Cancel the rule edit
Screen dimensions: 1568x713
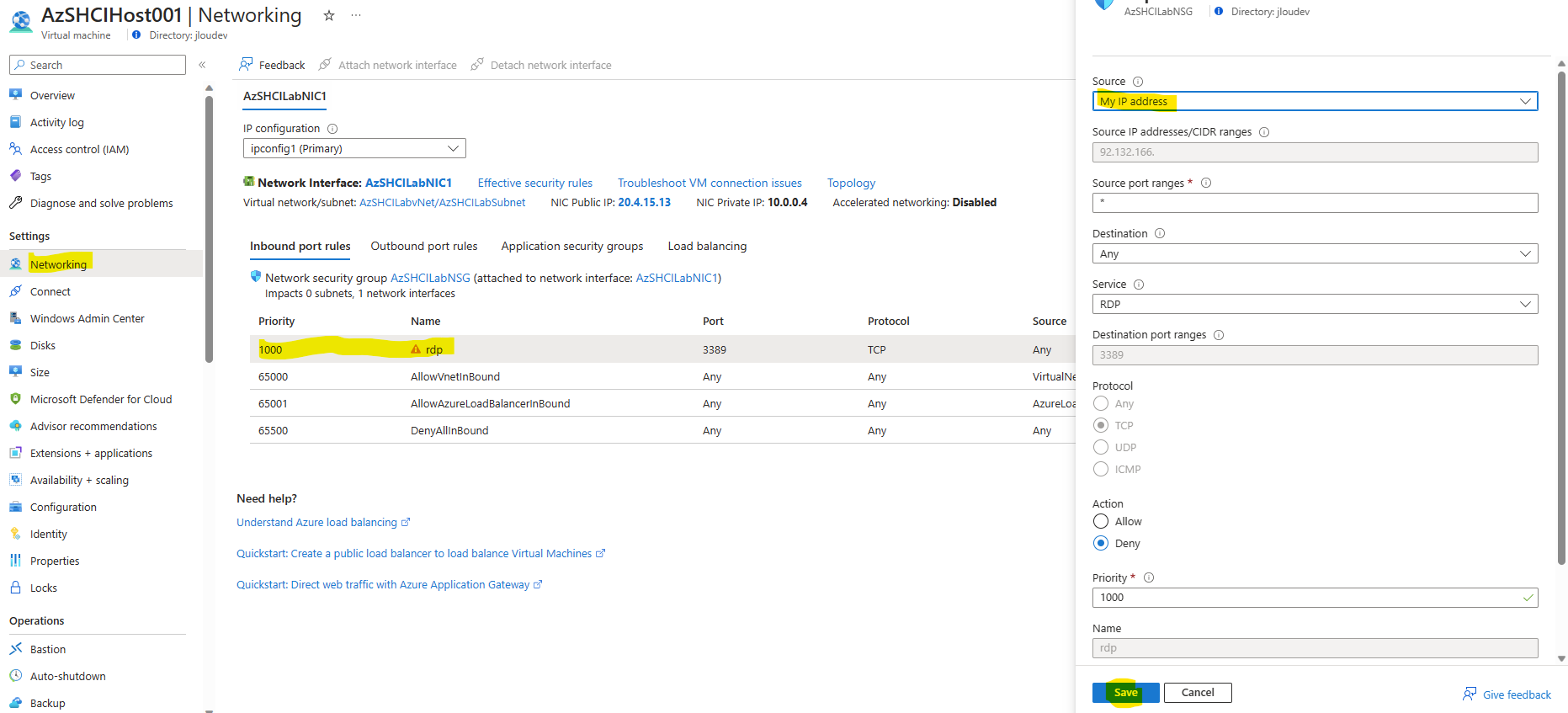[1198, 693]
